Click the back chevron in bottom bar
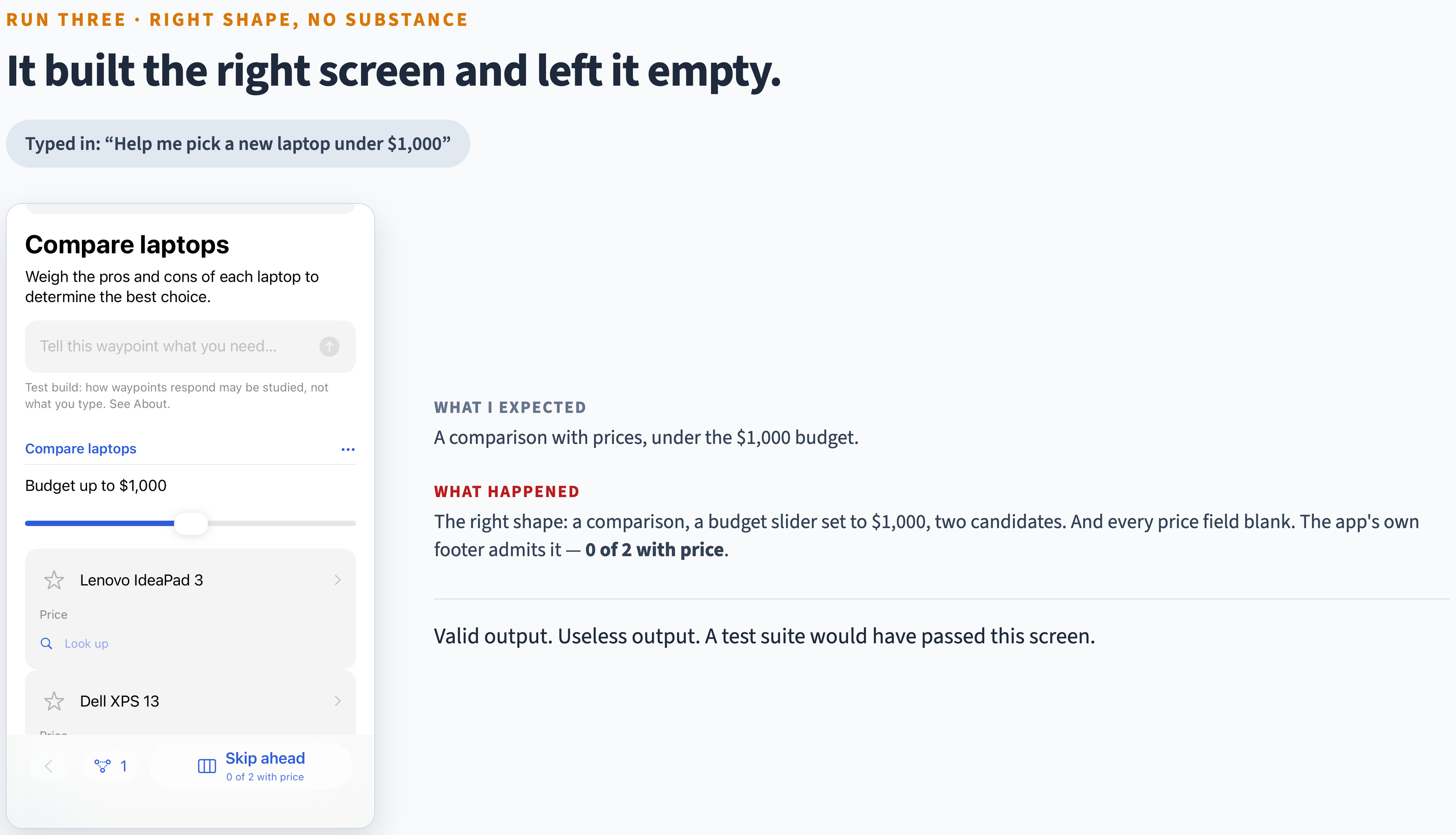This screenshot has width=1456, height=835. pos(49,766)
